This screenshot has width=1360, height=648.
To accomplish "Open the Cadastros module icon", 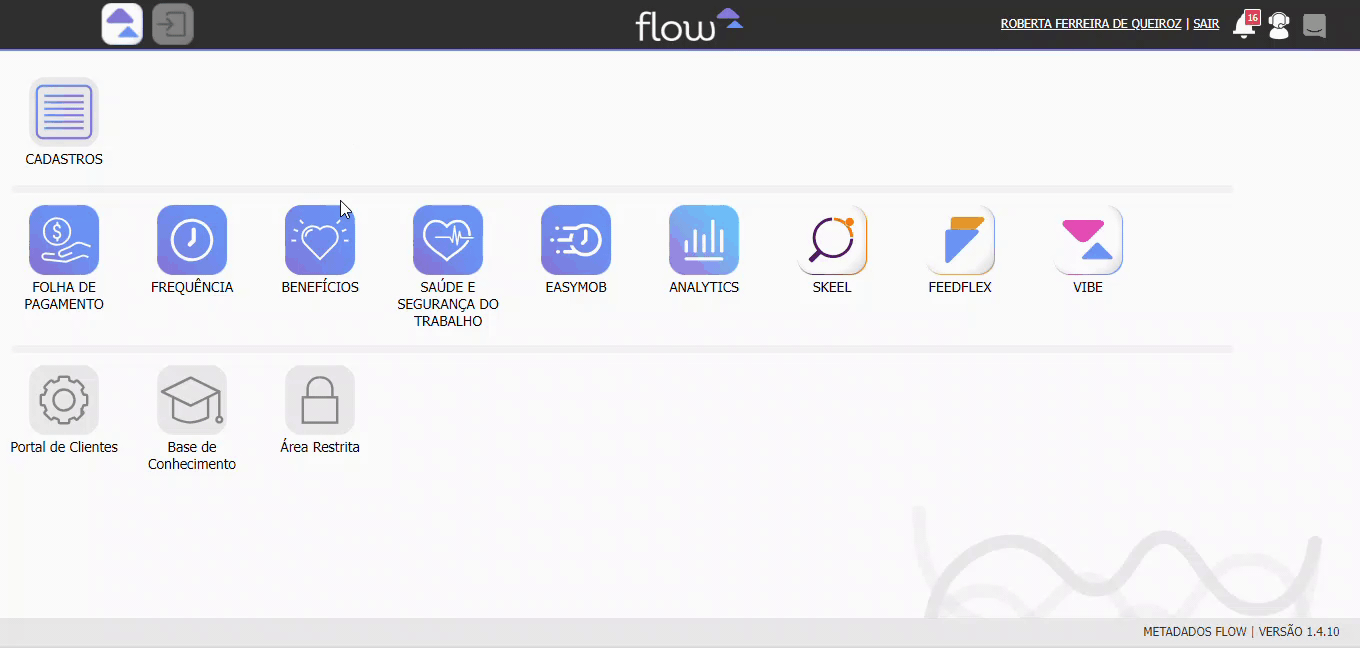I will tap(64, 112).
